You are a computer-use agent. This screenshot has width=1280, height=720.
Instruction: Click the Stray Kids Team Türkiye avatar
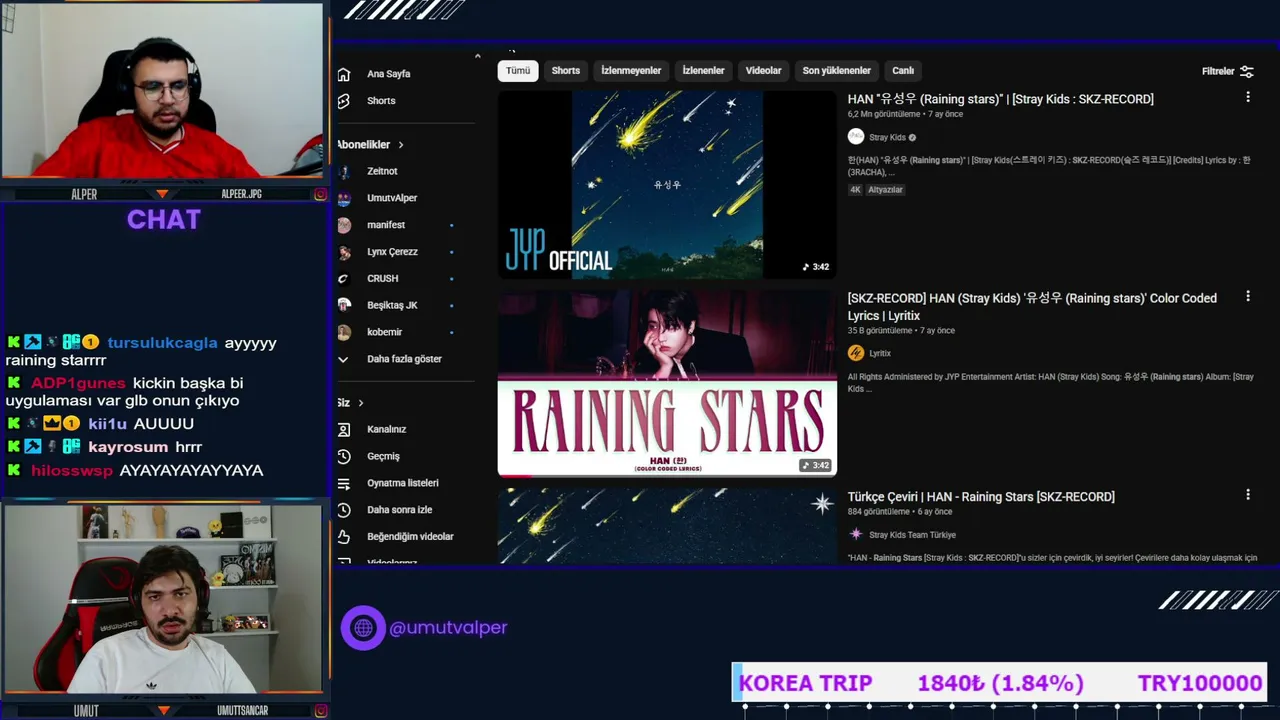(856, 535)
